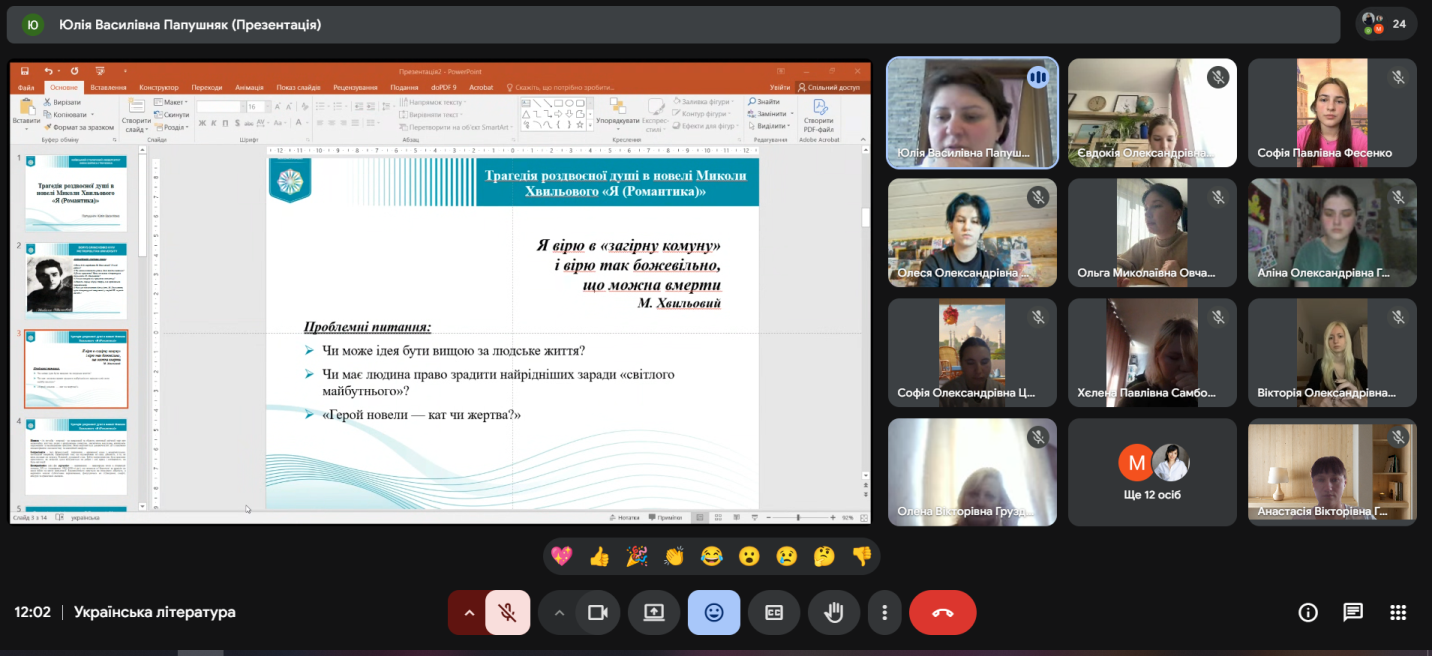Send the thinking face emoji reaction
Screen dimensions: 1432x656
coord(824,556)
